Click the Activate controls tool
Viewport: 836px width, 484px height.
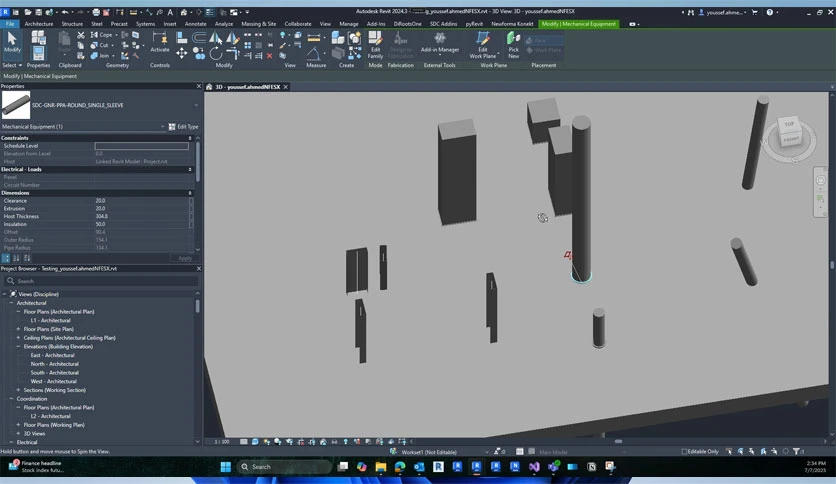[x=159, y=42]
